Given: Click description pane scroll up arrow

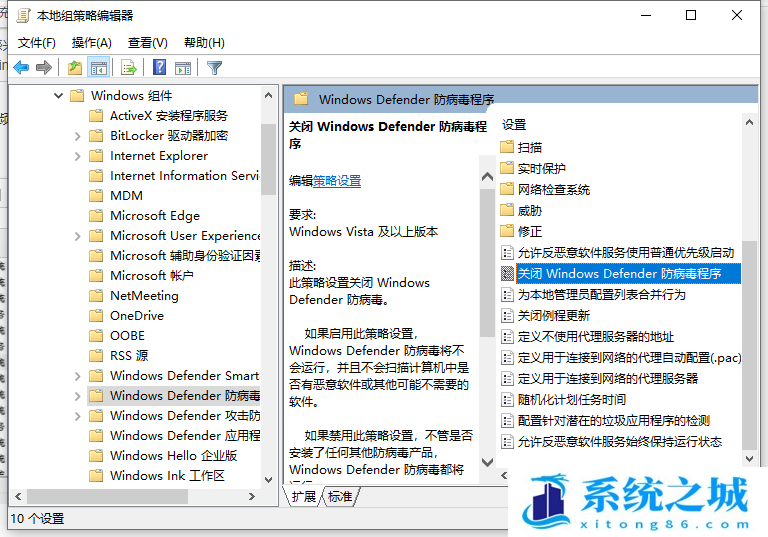Looking at the screenshot, I should [487, 176].
